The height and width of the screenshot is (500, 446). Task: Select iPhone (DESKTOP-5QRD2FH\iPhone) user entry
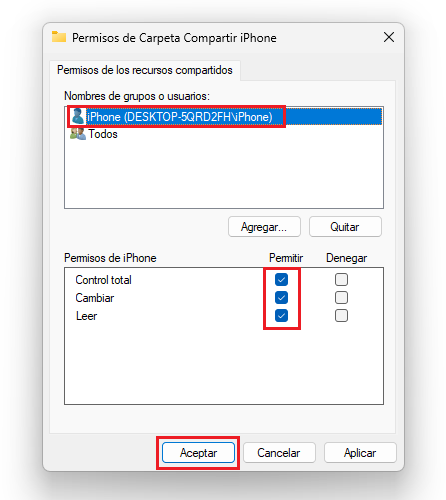pyautogui.click(x=224, y=116)
